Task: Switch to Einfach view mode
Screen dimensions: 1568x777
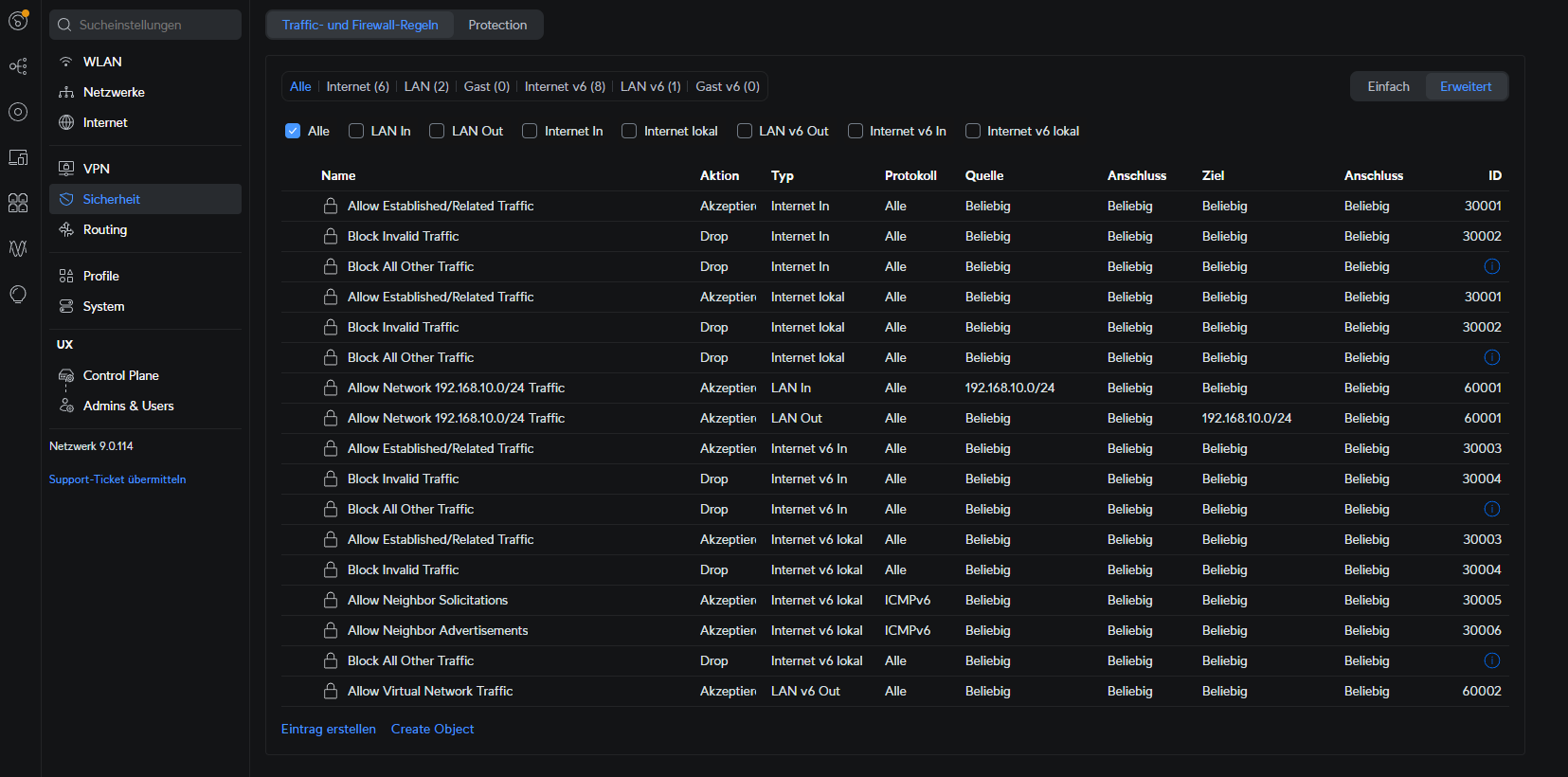Action: click(x=1388, y=86)
